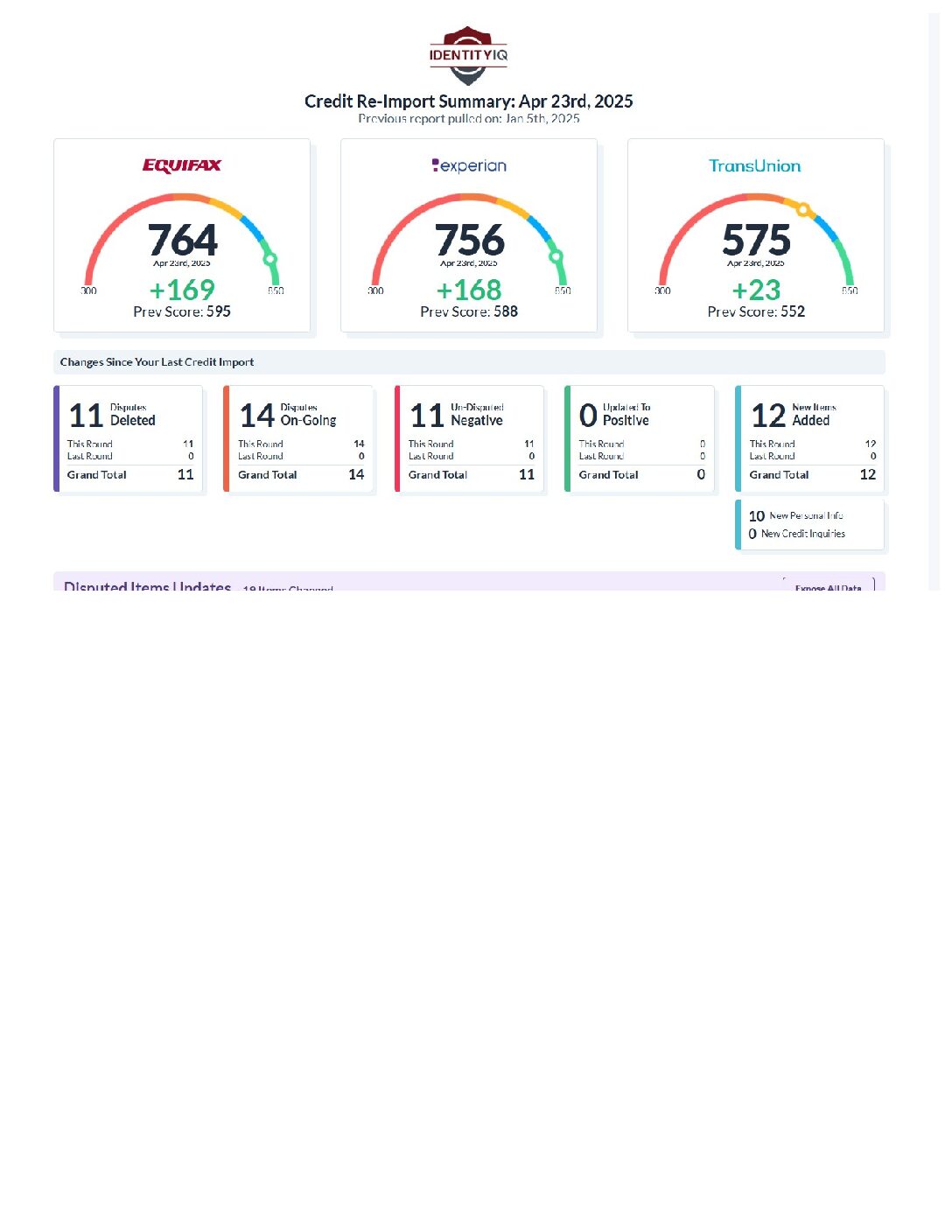952x1232 pixels.
Task: Click the +169 Equifax score change
Action: click(182, 290)
